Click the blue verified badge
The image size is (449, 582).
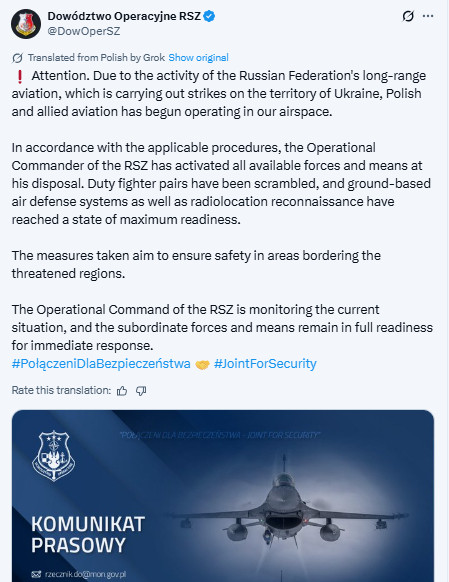pyautogui.click(x=209, y=16)
